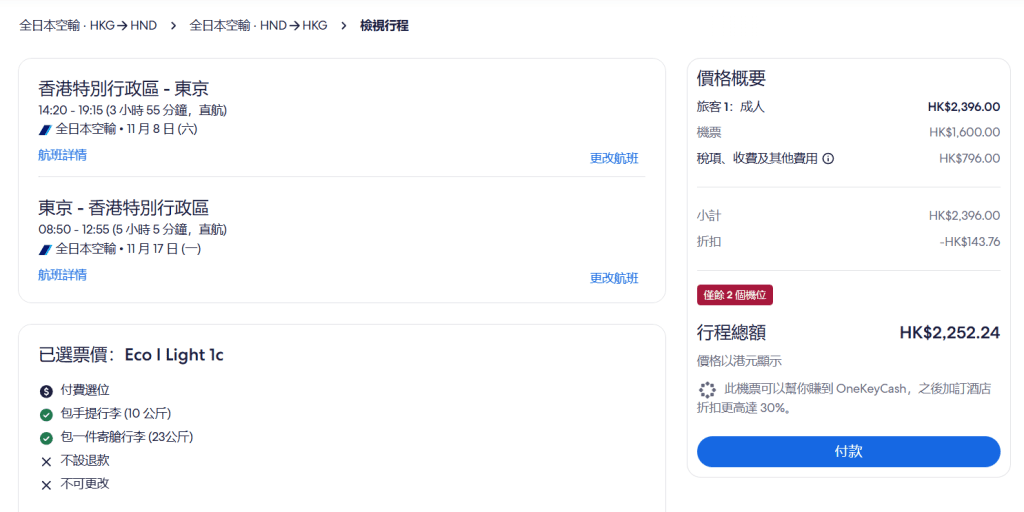Screen dimensions: 1024x512
Task: Click the chevron before 檢視行程 breadcrumb
Action: pos(343,26)
